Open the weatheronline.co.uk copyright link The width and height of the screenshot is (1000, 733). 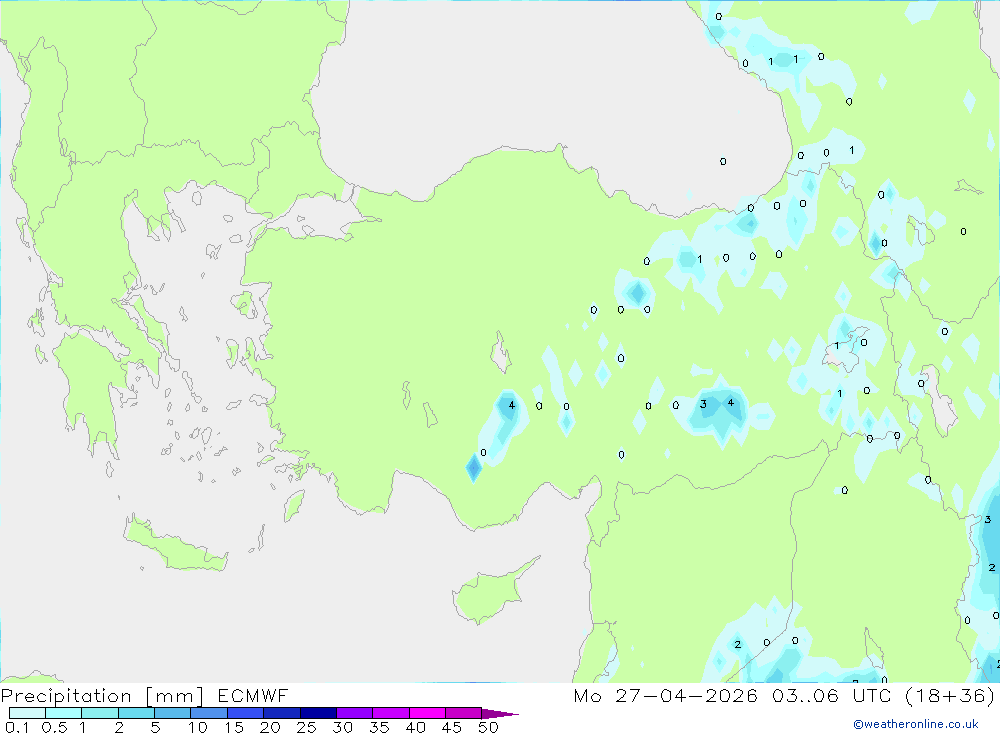915,724
